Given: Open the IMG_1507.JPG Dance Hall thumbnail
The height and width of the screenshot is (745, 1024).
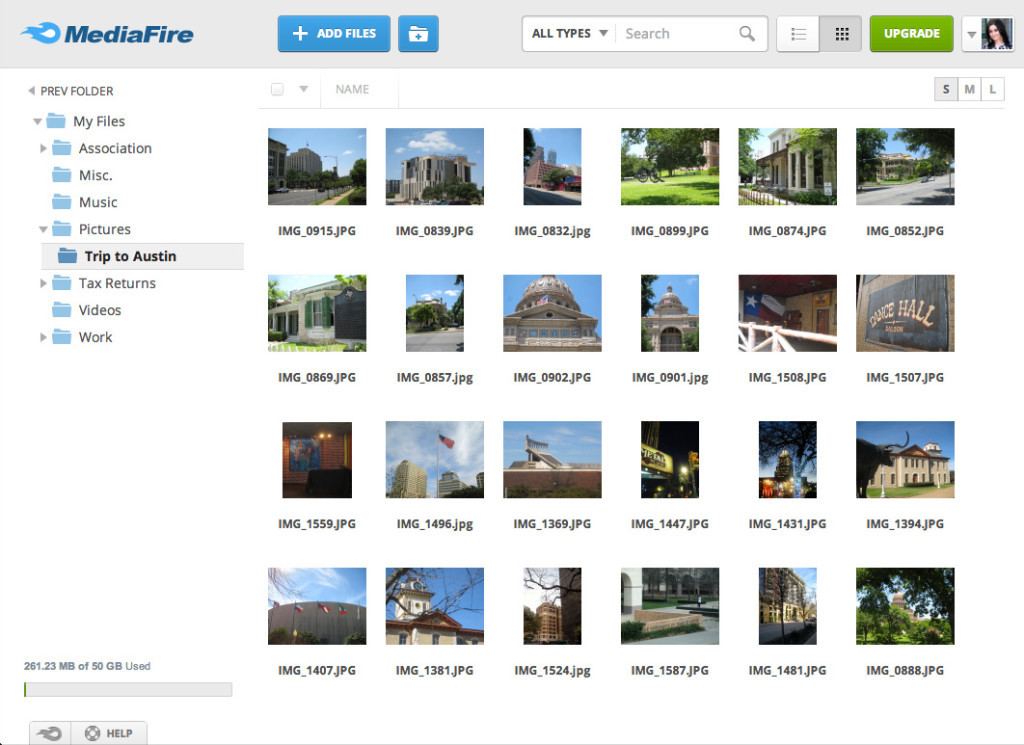Looking at the screenshot, I should pyautogui.click(x=904, y=313).
